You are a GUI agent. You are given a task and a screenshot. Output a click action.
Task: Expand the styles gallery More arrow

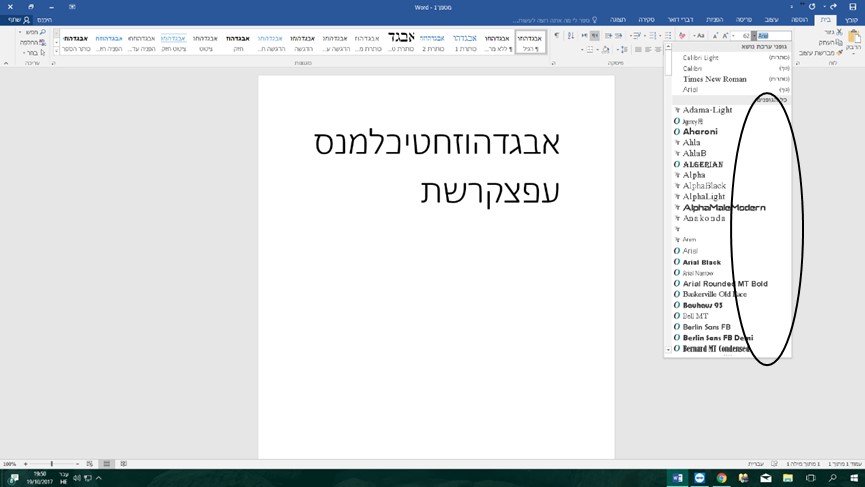[57, 51]
